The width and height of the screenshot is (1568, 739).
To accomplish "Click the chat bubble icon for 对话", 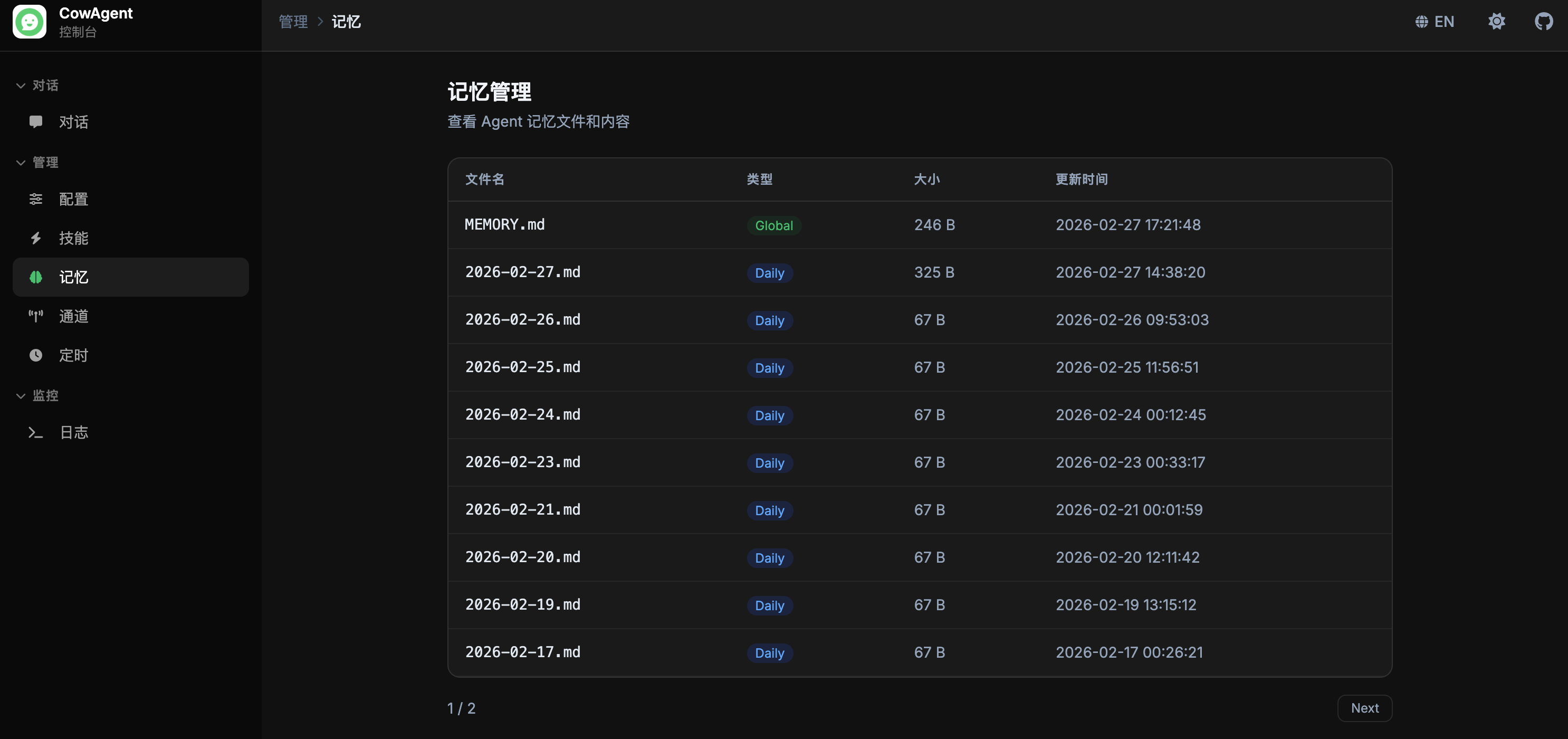I will click(36, 122).
